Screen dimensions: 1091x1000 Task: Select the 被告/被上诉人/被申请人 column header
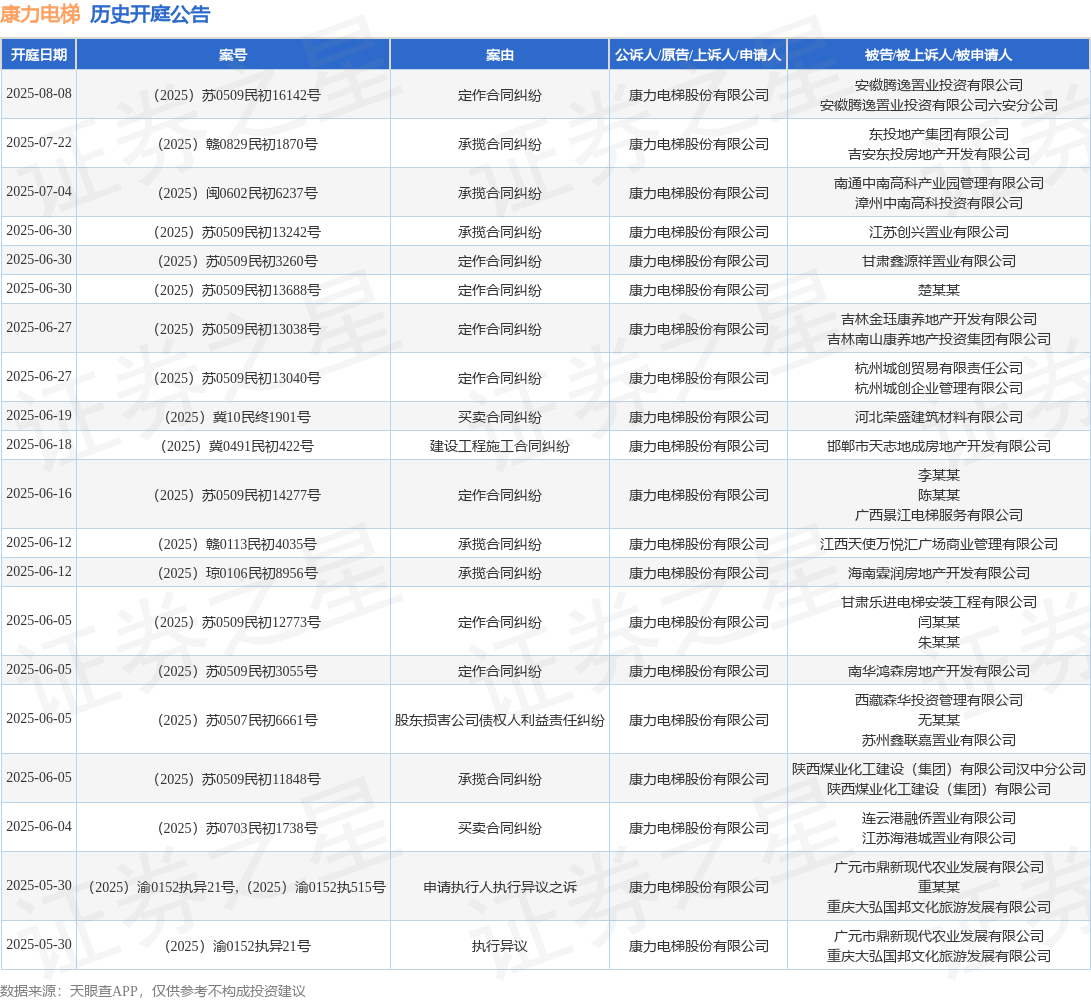click(x=939, y=55)
